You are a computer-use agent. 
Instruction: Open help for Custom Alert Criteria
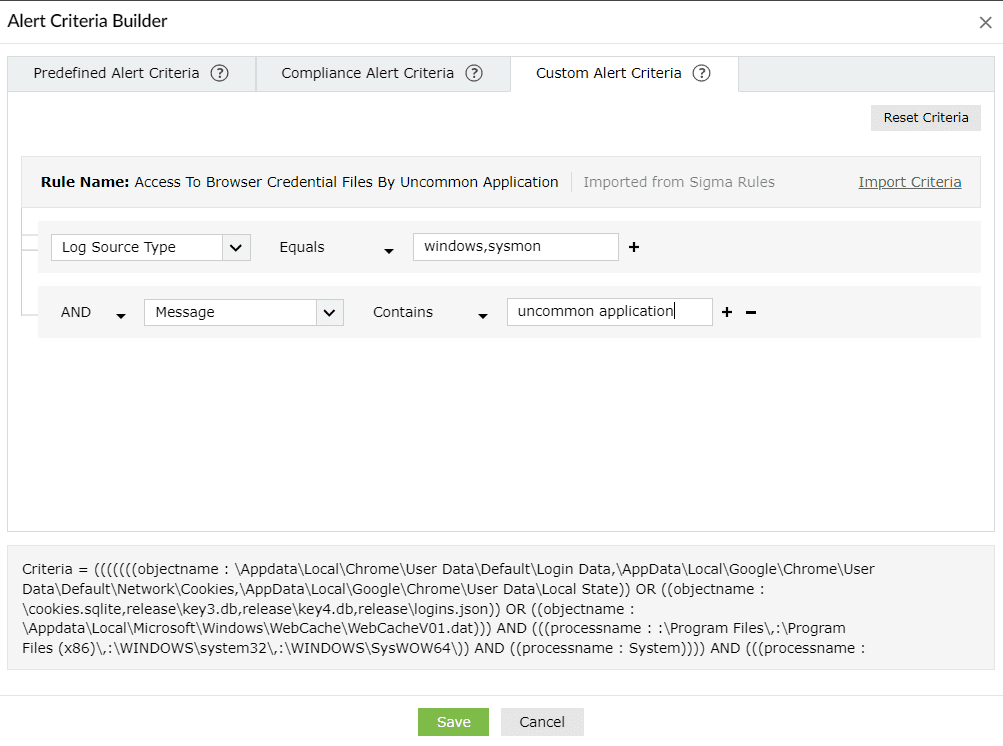pos(701,72)
